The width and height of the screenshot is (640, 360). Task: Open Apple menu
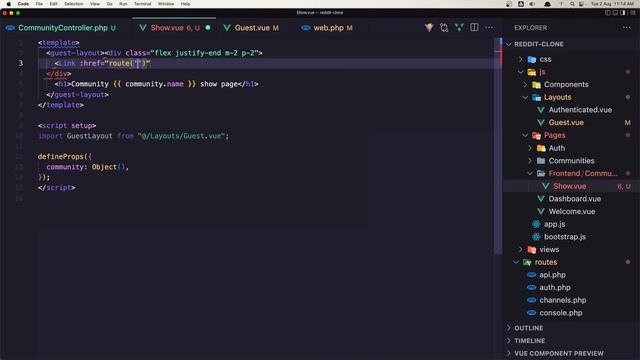pyautogui.click(x=9, y=4)
